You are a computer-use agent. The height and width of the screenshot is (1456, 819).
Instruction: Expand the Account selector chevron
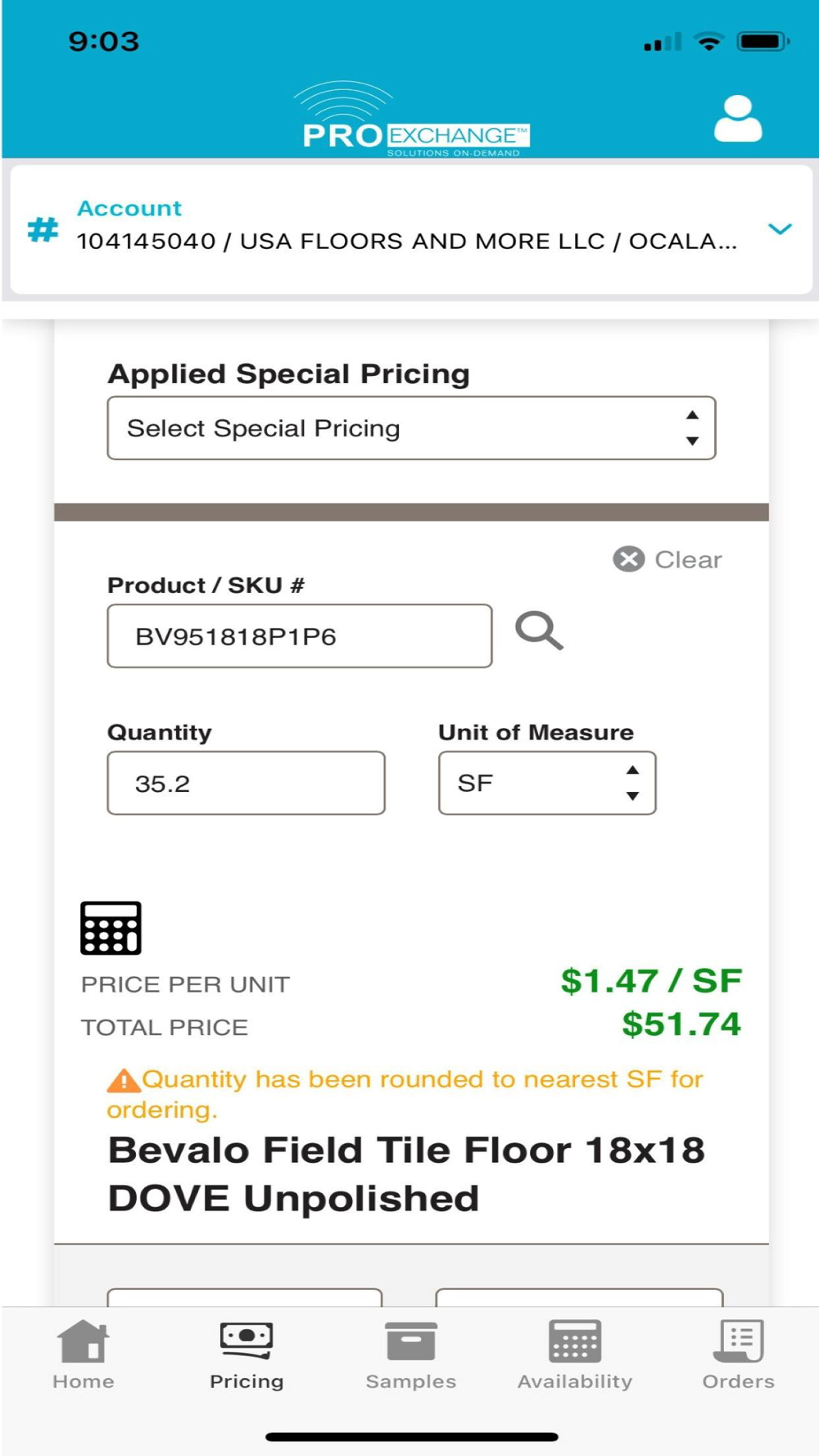point(780,229)
